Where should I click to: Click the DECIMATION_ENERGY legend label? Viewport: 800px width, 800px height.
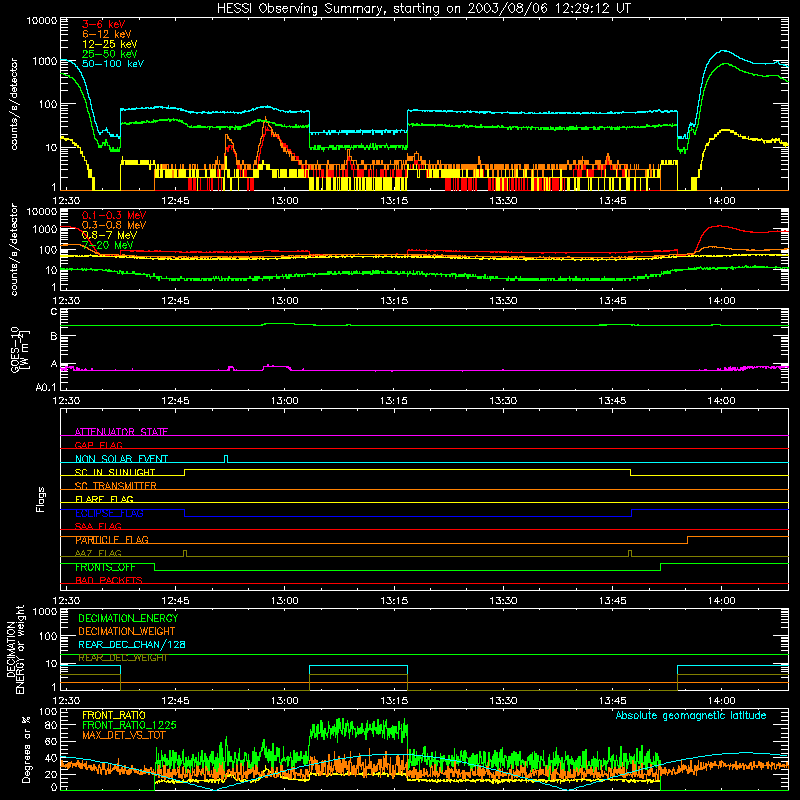[x=128, y=618]
